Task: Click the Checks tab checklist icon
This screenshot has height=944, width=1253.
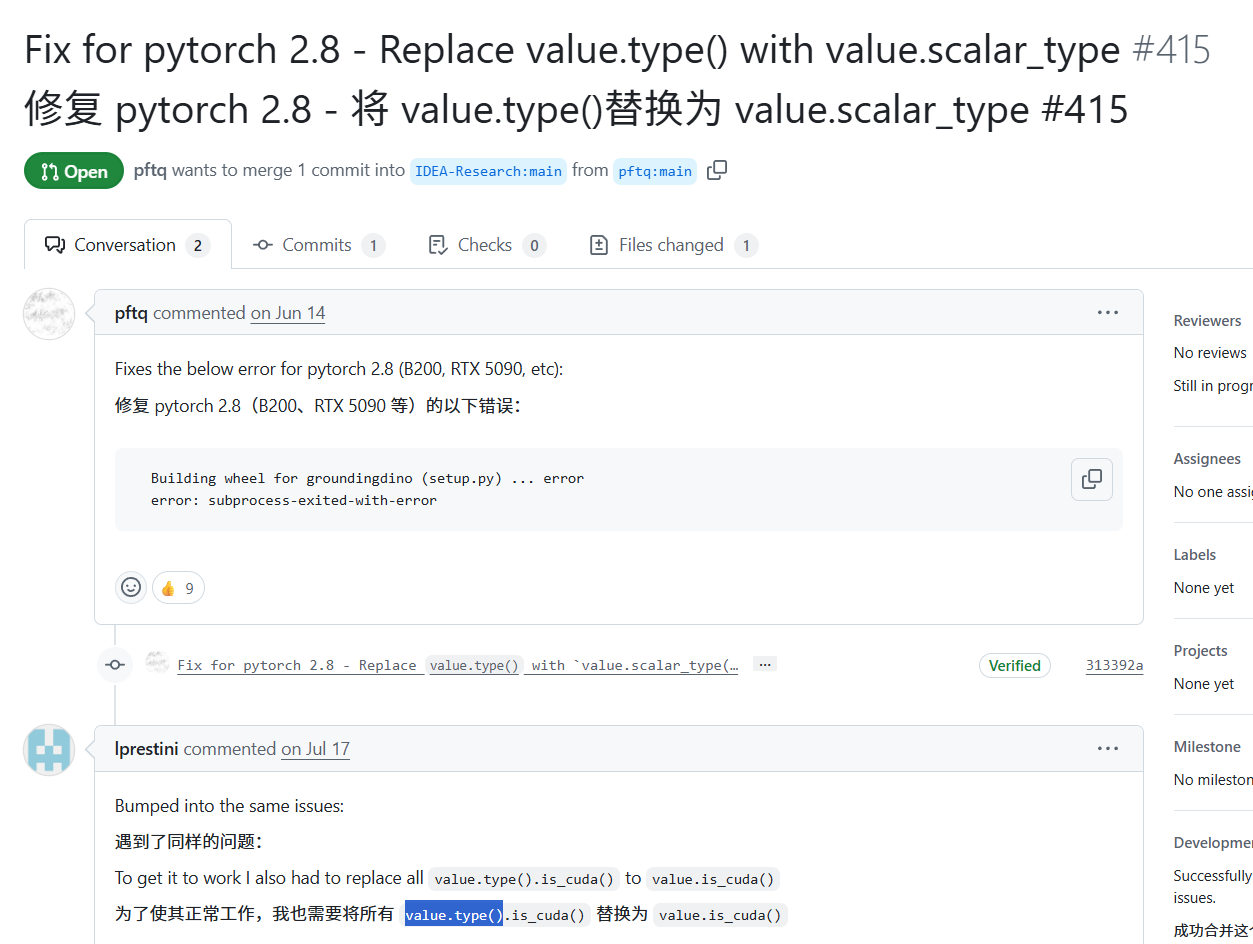Action: pyautogui.click(x=437, y=245)
